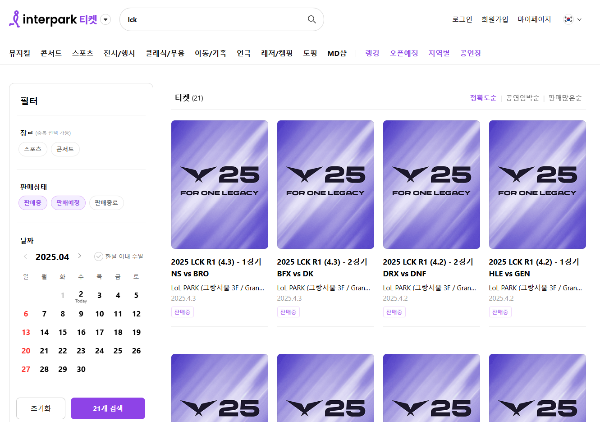Open the dropdown arrow beside the Interpark logo
The image size is (600, 422).
(x=106, y=20)
